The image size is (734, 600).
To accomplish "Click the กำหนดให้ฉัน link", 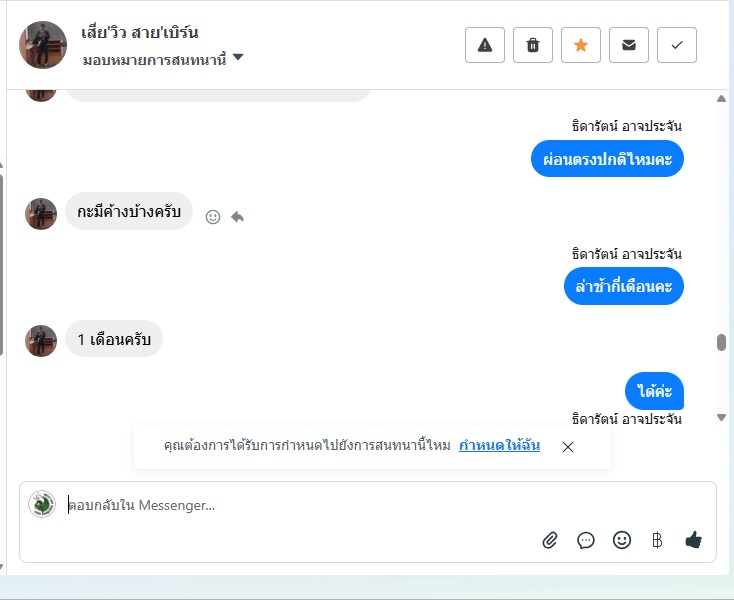I will tap(499, 445).
